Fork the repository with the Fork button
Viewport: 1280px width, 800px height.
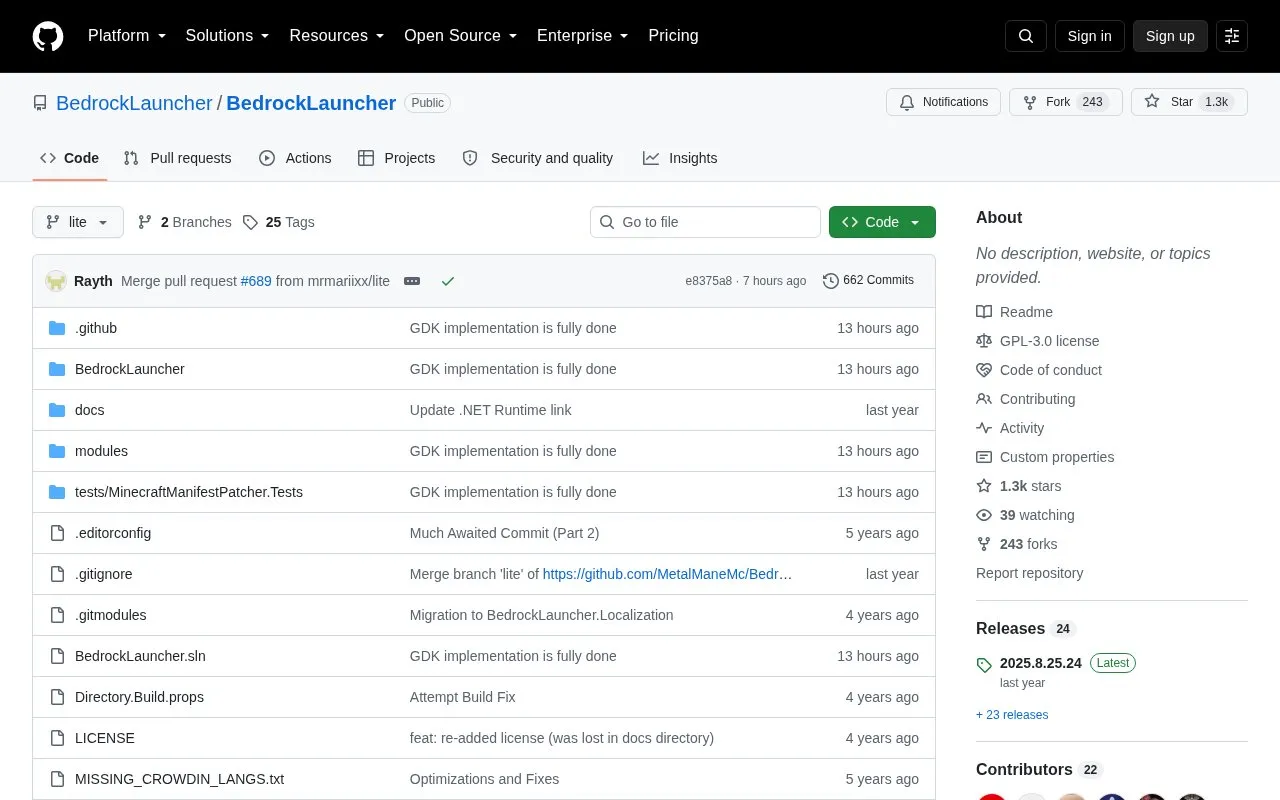1066,102
